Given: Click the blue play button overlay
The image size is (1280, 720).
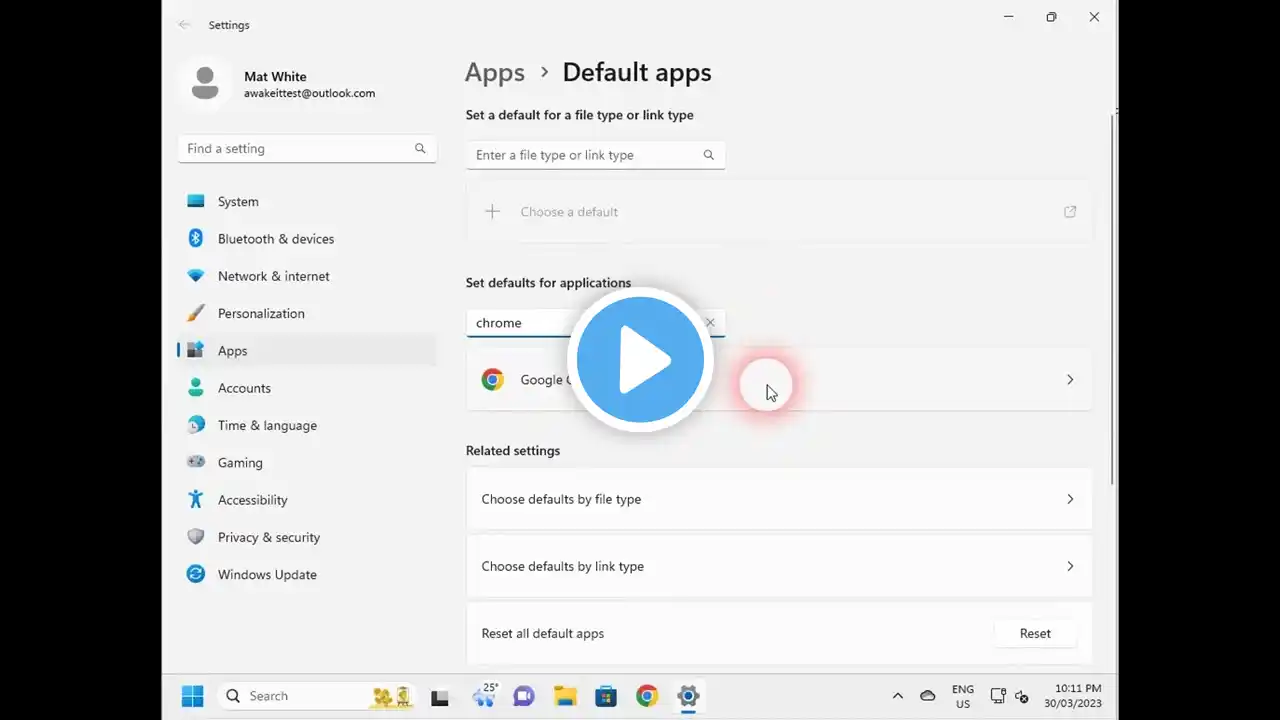Looking at the screenshot, I should click(x=640, y=360).
